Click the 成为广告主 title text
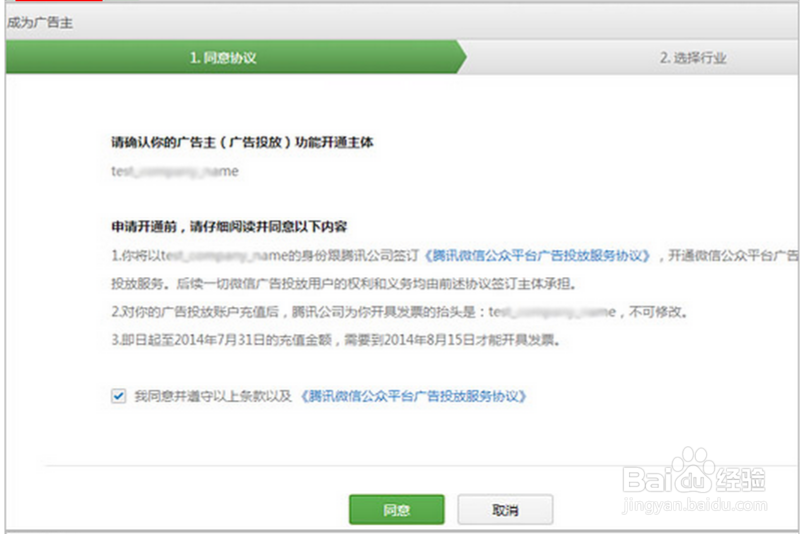This screenshot has height=534, width=812. 39,23
